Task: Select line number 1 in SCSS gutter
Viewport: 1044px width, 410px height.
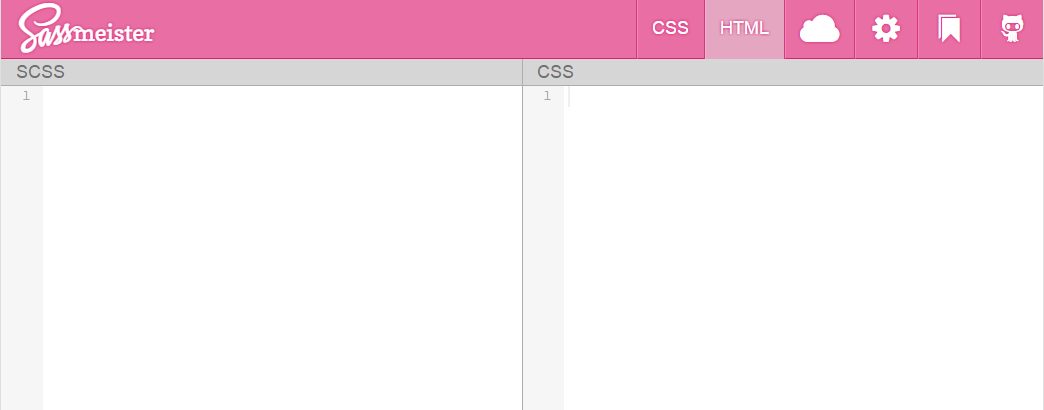Action: (26, 96)
